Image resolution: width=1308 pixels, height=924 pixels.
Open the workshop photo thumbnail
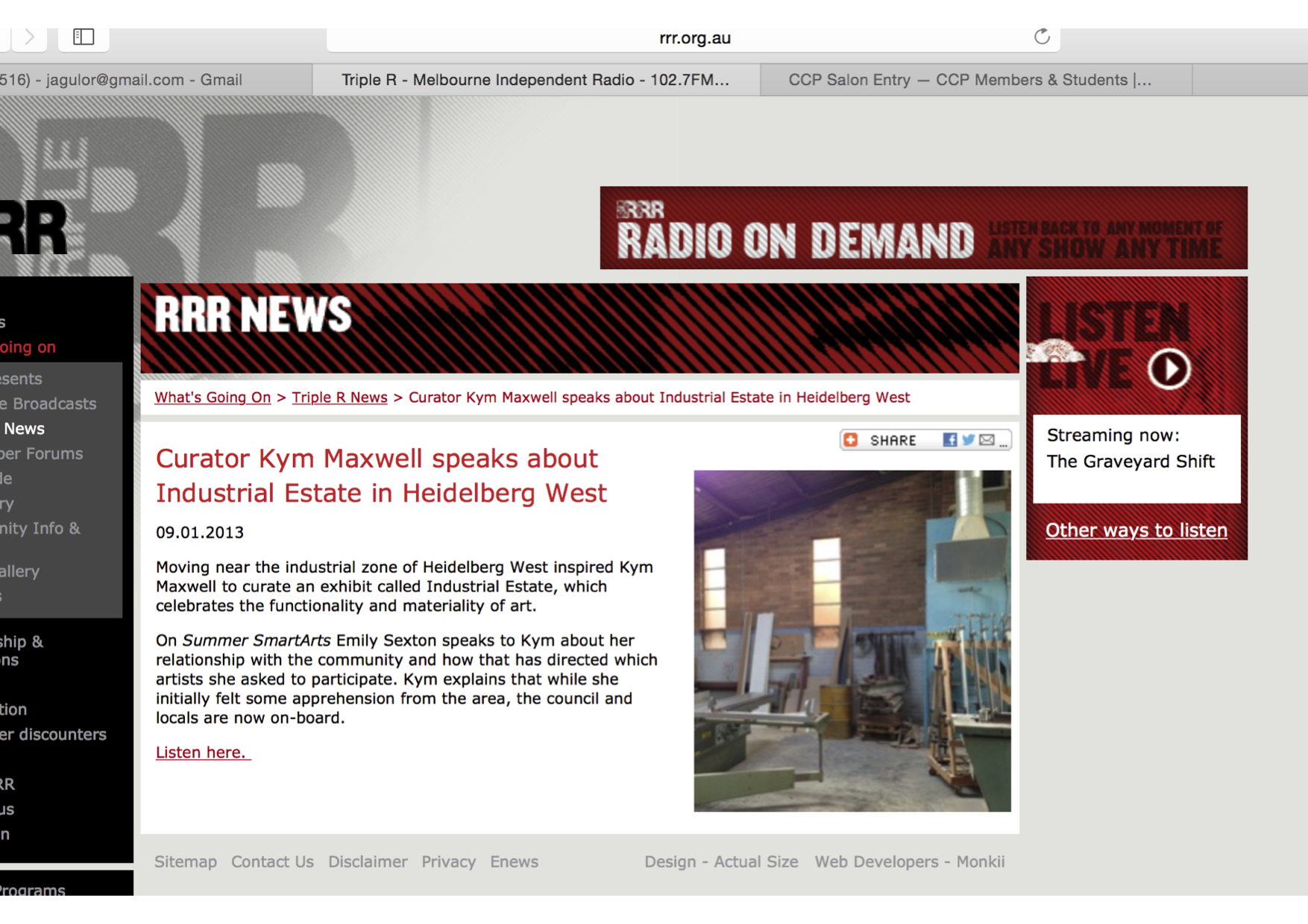click(852, 641)
